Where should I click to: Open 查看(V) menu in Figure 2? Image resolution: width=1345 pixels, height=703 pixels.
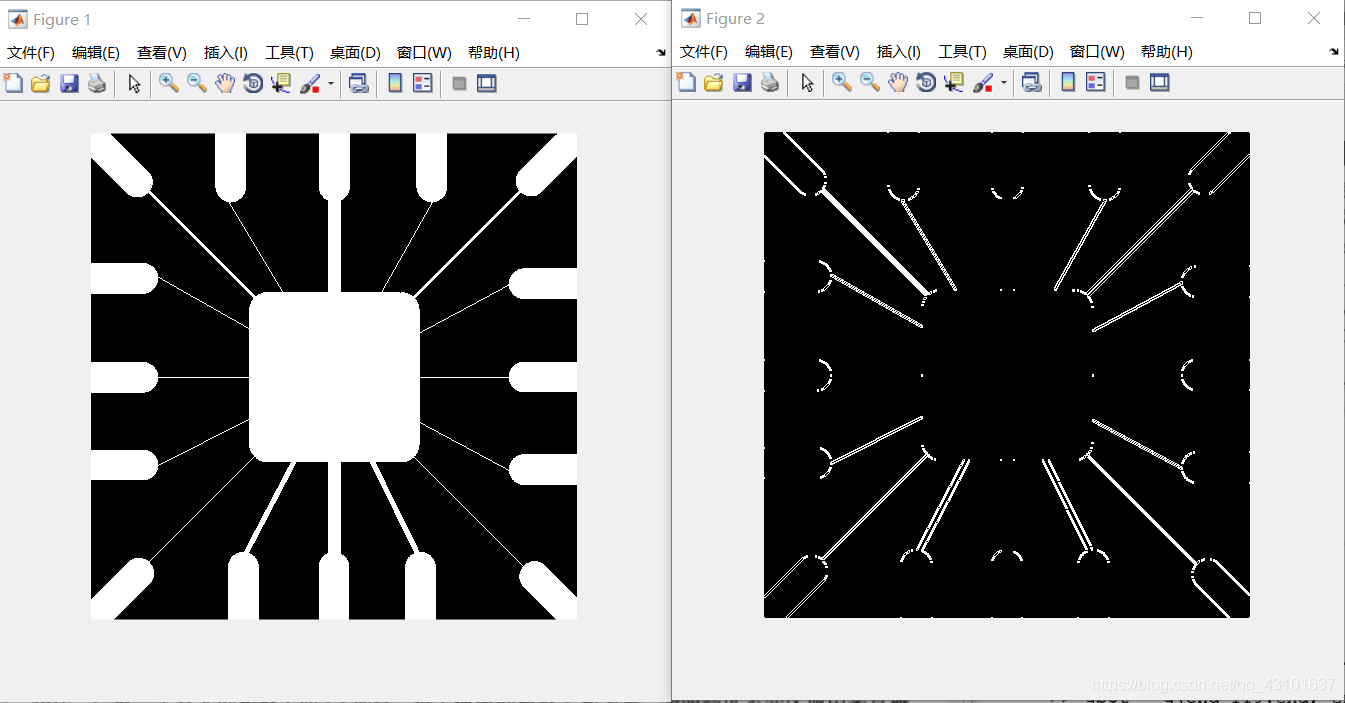[835, 52]
